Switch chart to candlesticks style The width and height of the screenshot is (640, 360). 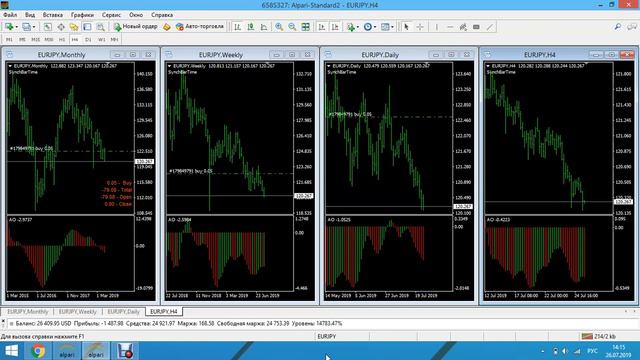pyautogui.click(x=251, y=27)
